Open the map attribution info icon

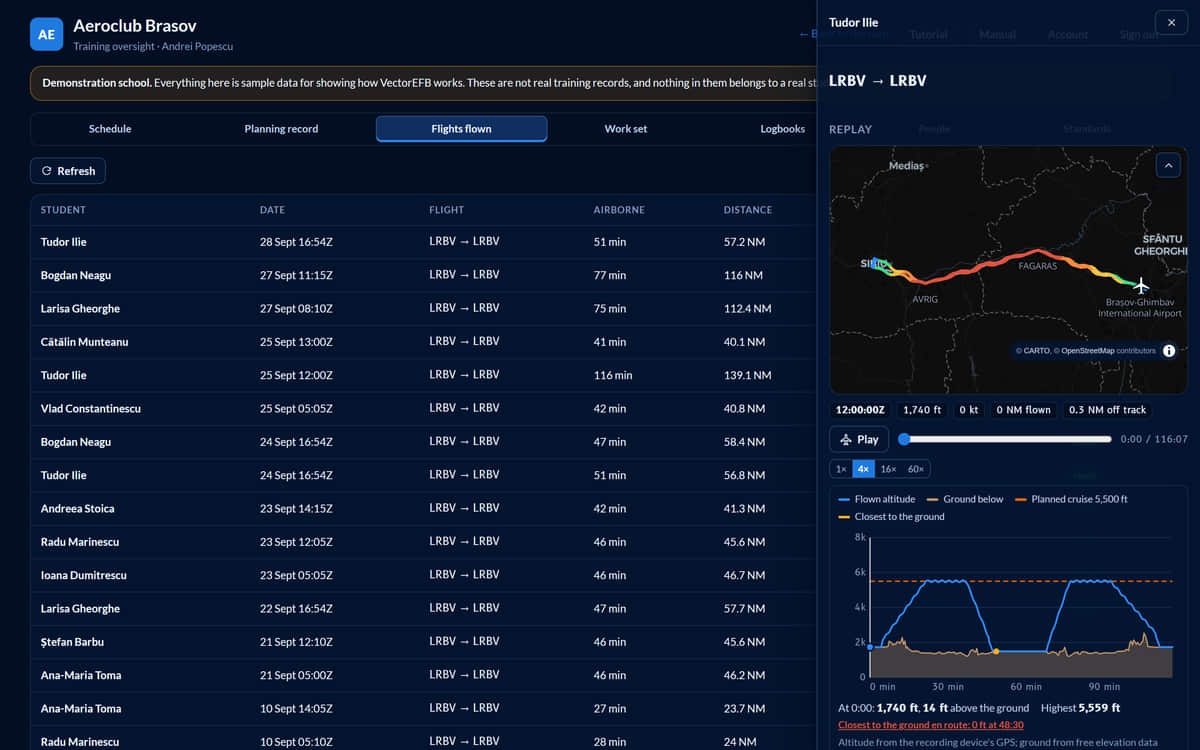coord(1169,350)
